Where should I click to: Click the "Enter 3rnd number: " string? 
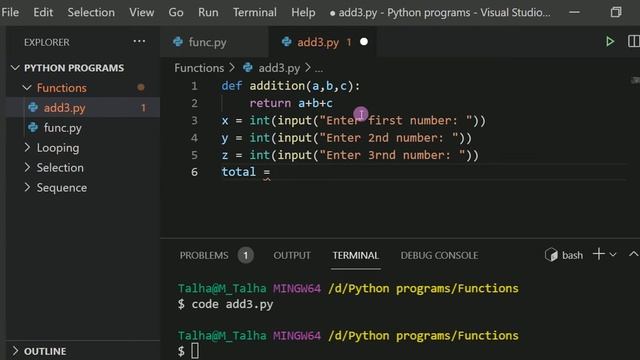(x=394, y=155)
